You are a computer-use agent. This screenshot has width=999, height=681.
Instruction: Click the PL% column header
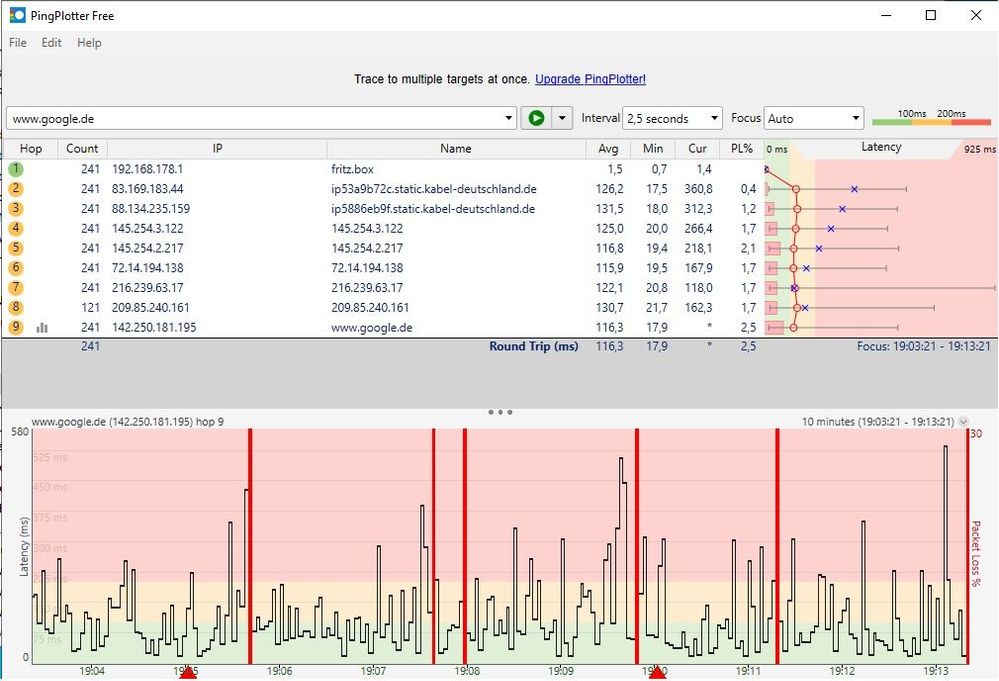[742, 148]
